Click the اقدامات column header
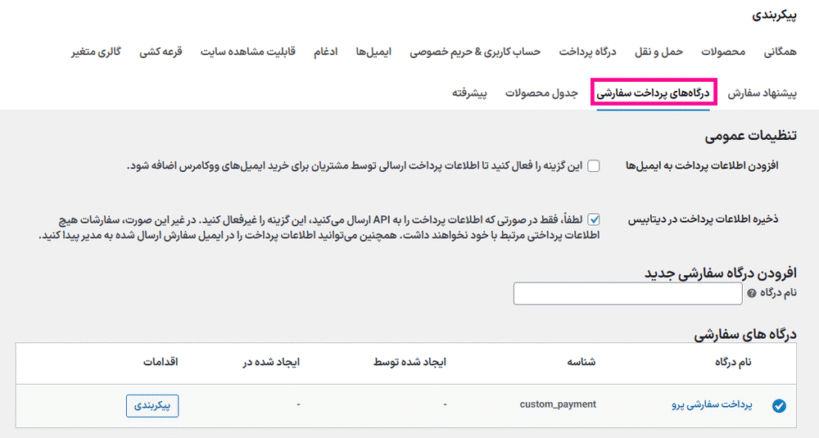The width and height of the screenshot is (819, 438). tap(160, 362)
